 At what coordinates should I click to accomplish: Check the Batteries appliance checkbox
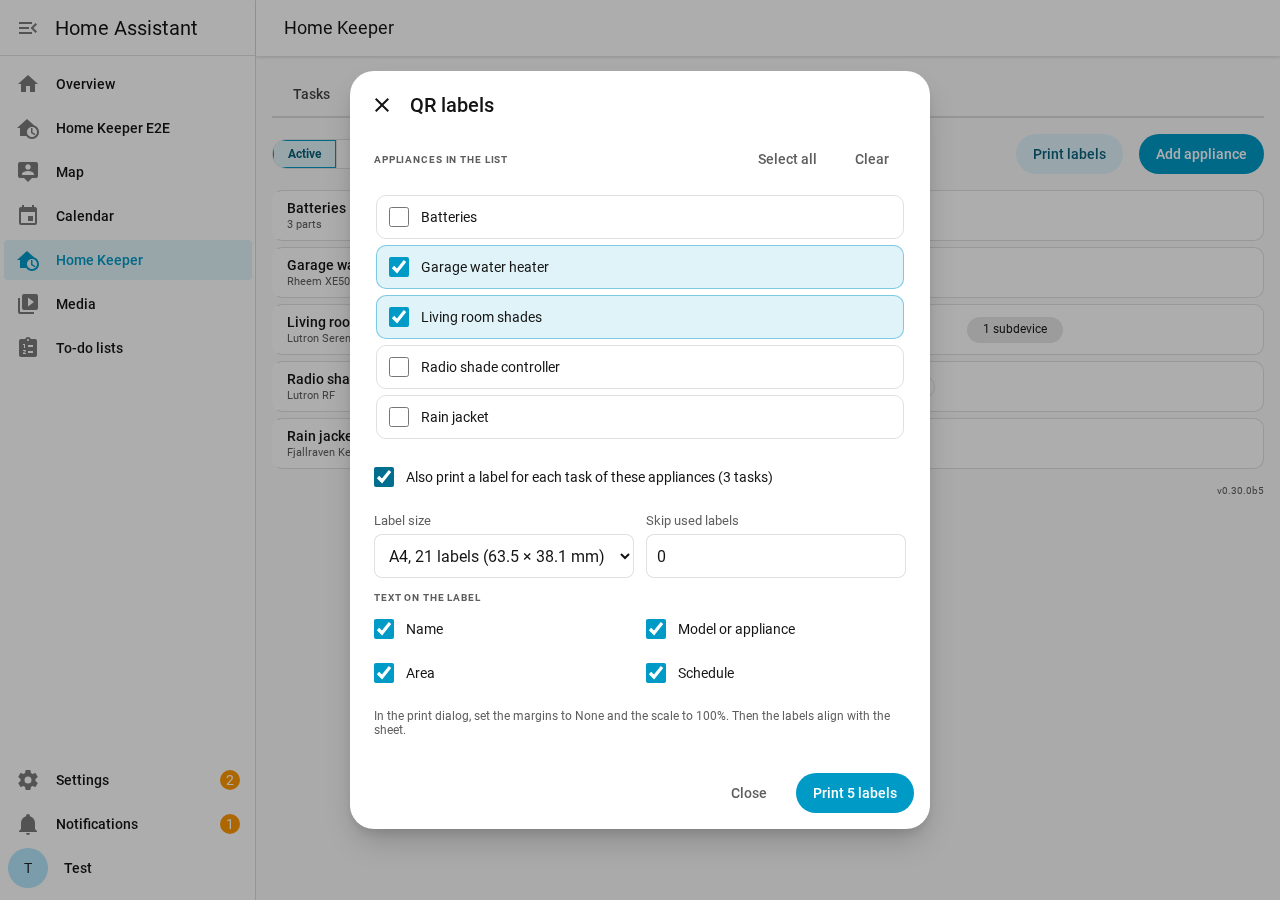pyautogui.click(x=399, y=217)
